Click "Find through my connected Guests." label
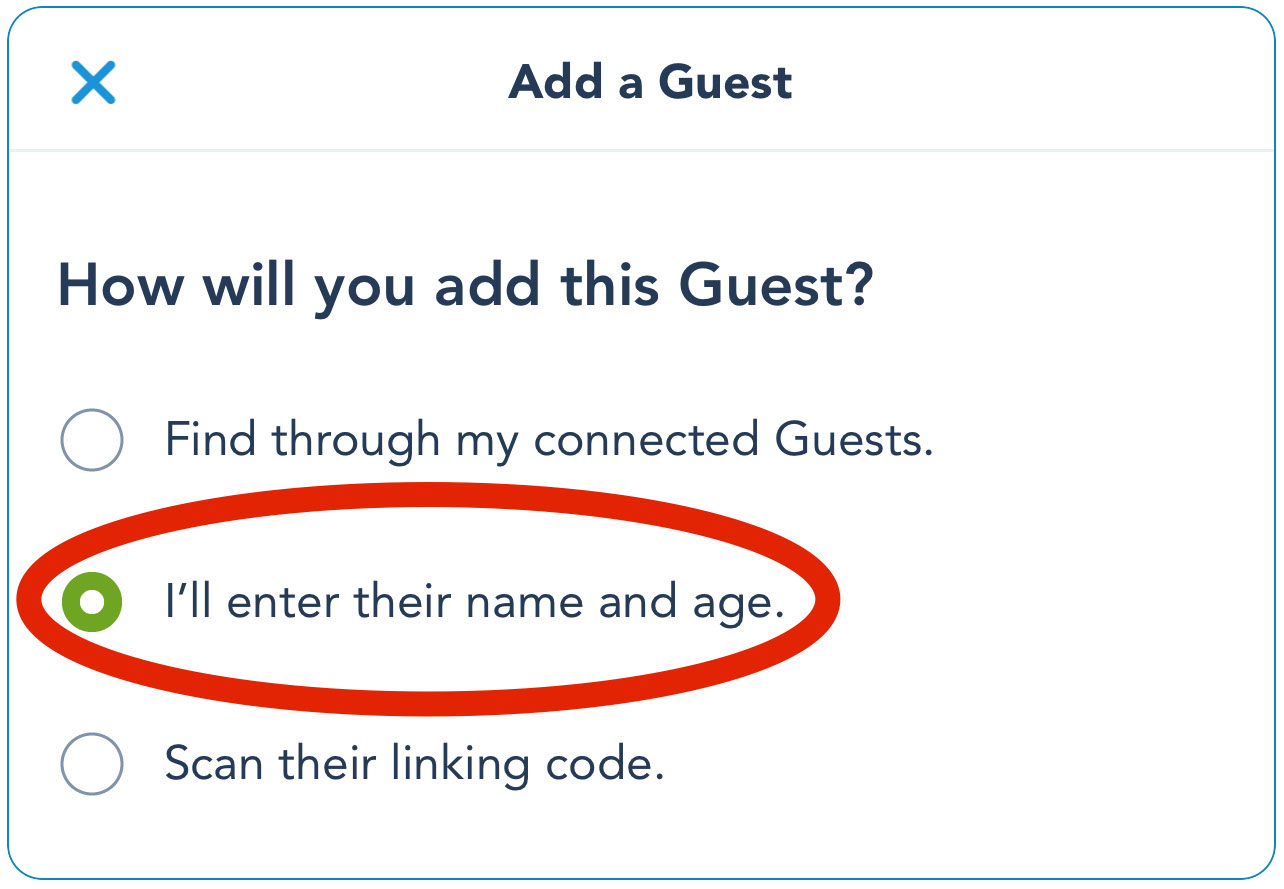Screen dimensions: 1284x889 pyautogui.click(x=548, y=439)
